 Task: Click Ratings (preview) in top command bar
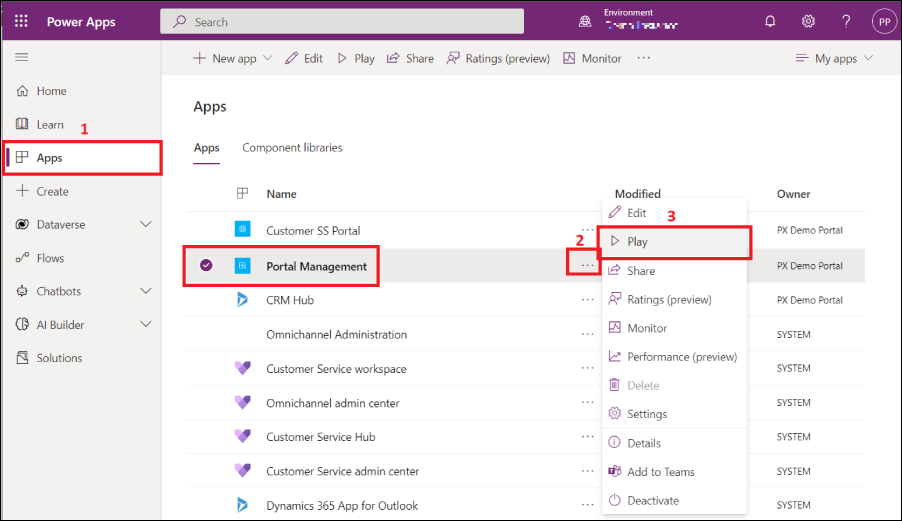tap(498, 58)
